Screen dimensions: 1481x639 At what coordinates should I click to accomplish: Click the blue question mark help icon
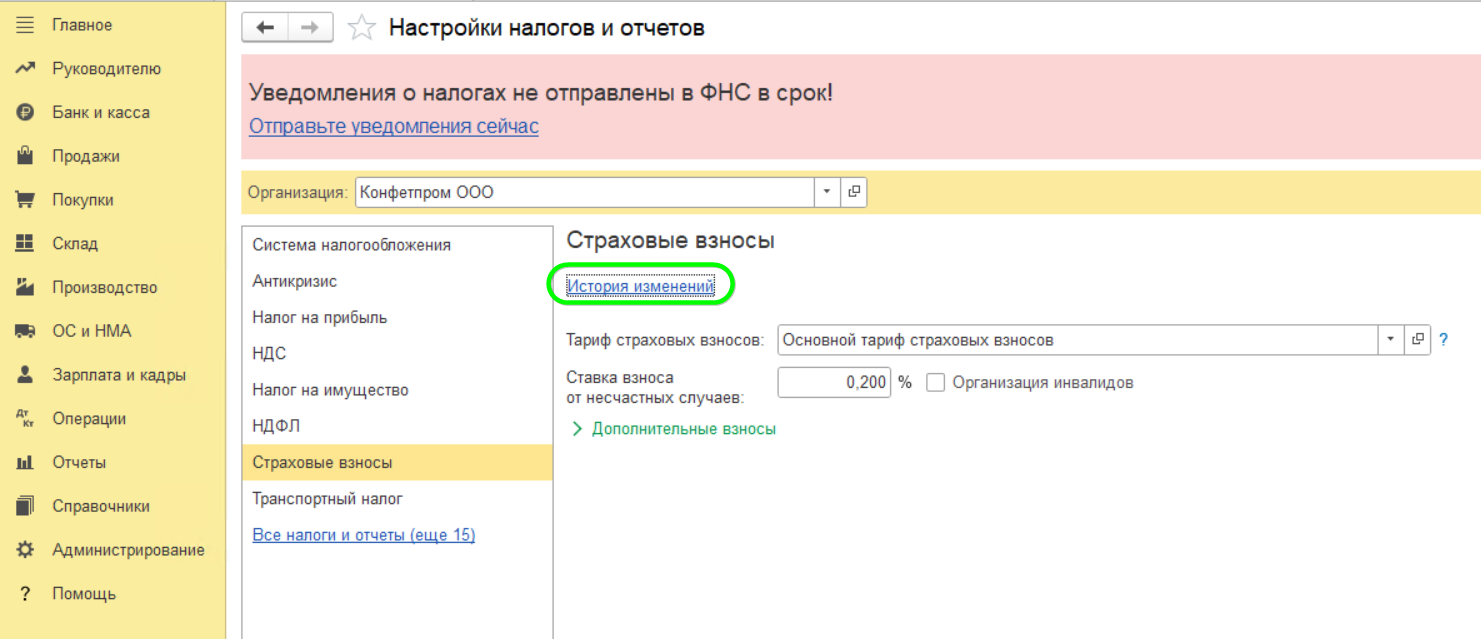point(1443,340)
